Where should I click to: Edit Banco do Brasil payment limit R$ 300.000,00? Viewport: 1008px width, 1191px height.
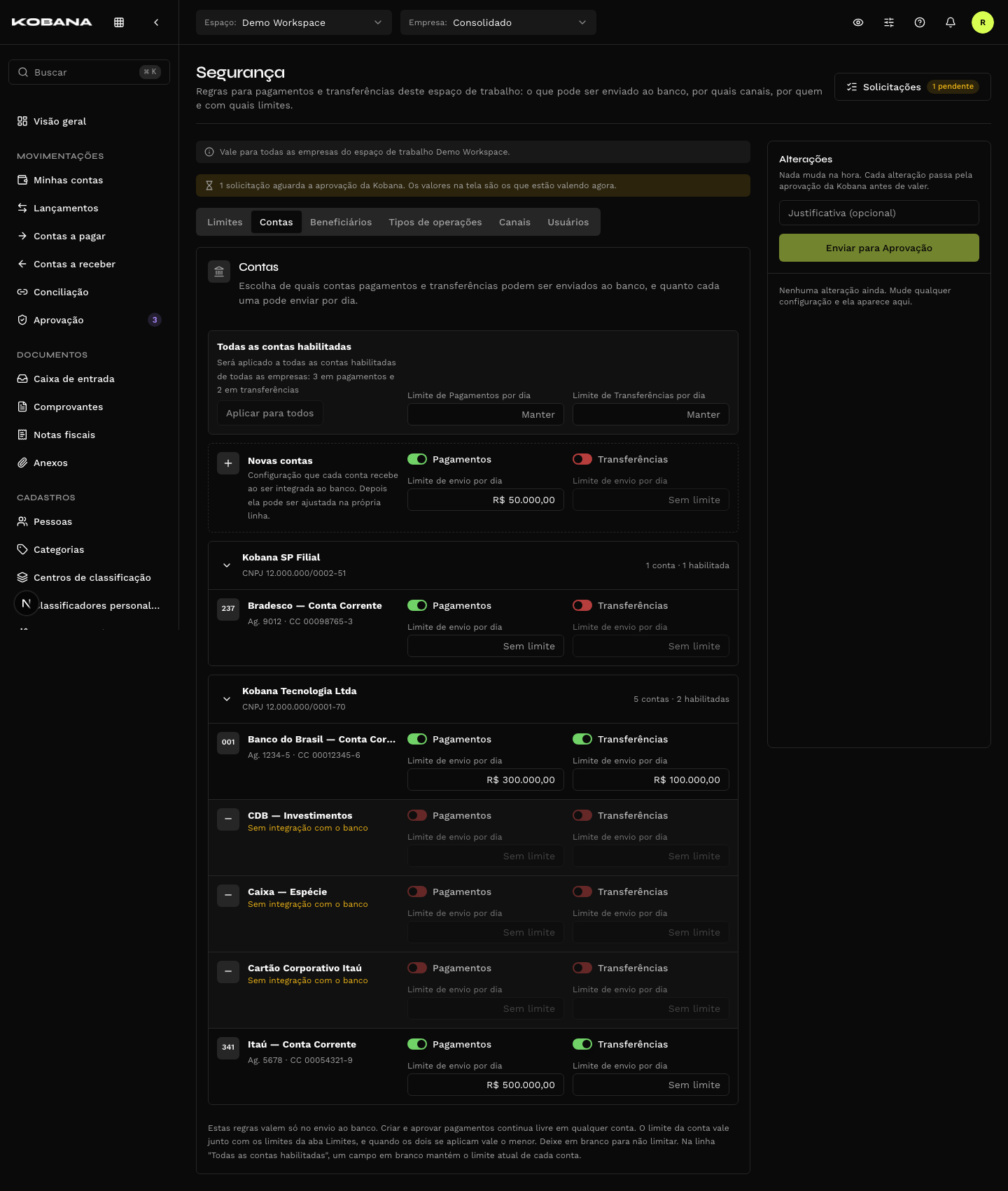[486, 780]
